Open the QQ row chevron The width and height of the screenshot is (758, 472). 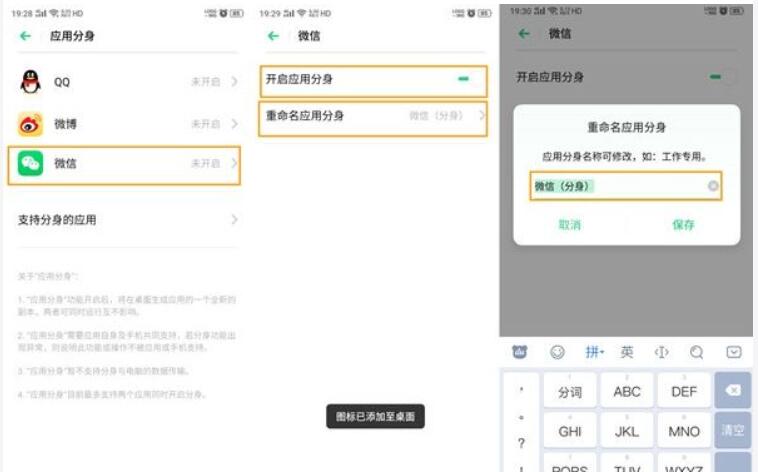(x=234, y=82)
